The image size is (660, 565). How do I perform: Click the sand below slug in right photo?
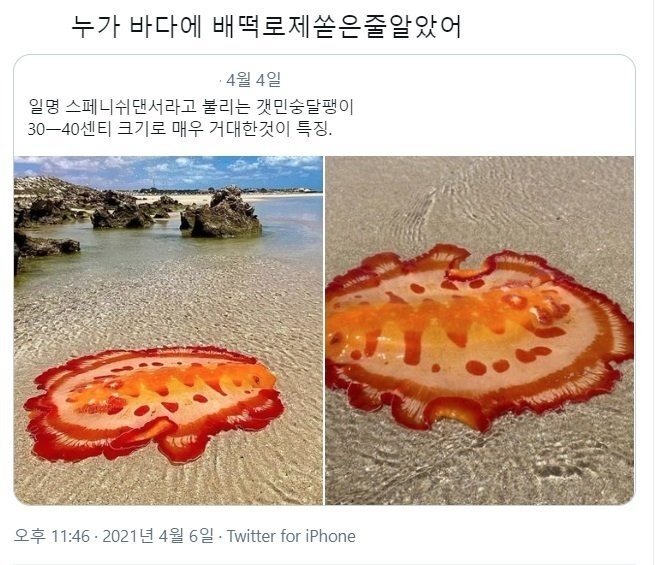tap(480, 467)
